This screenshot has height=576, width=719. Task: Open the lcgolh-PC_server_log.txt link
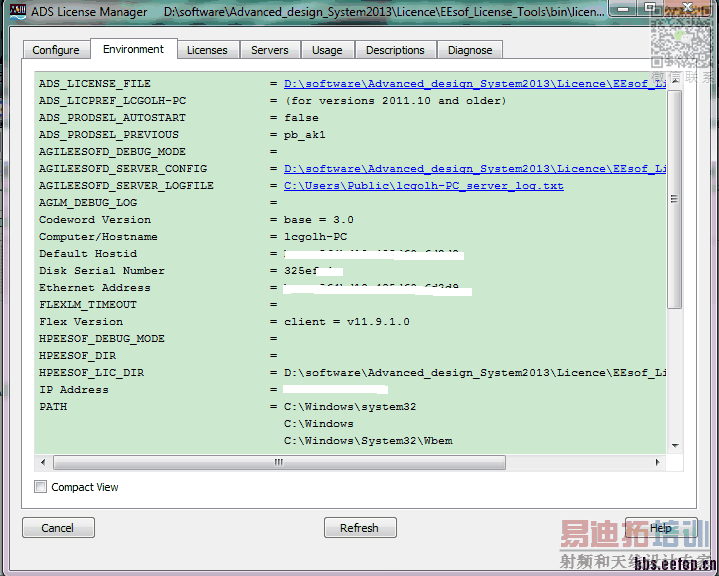point(424,186)
